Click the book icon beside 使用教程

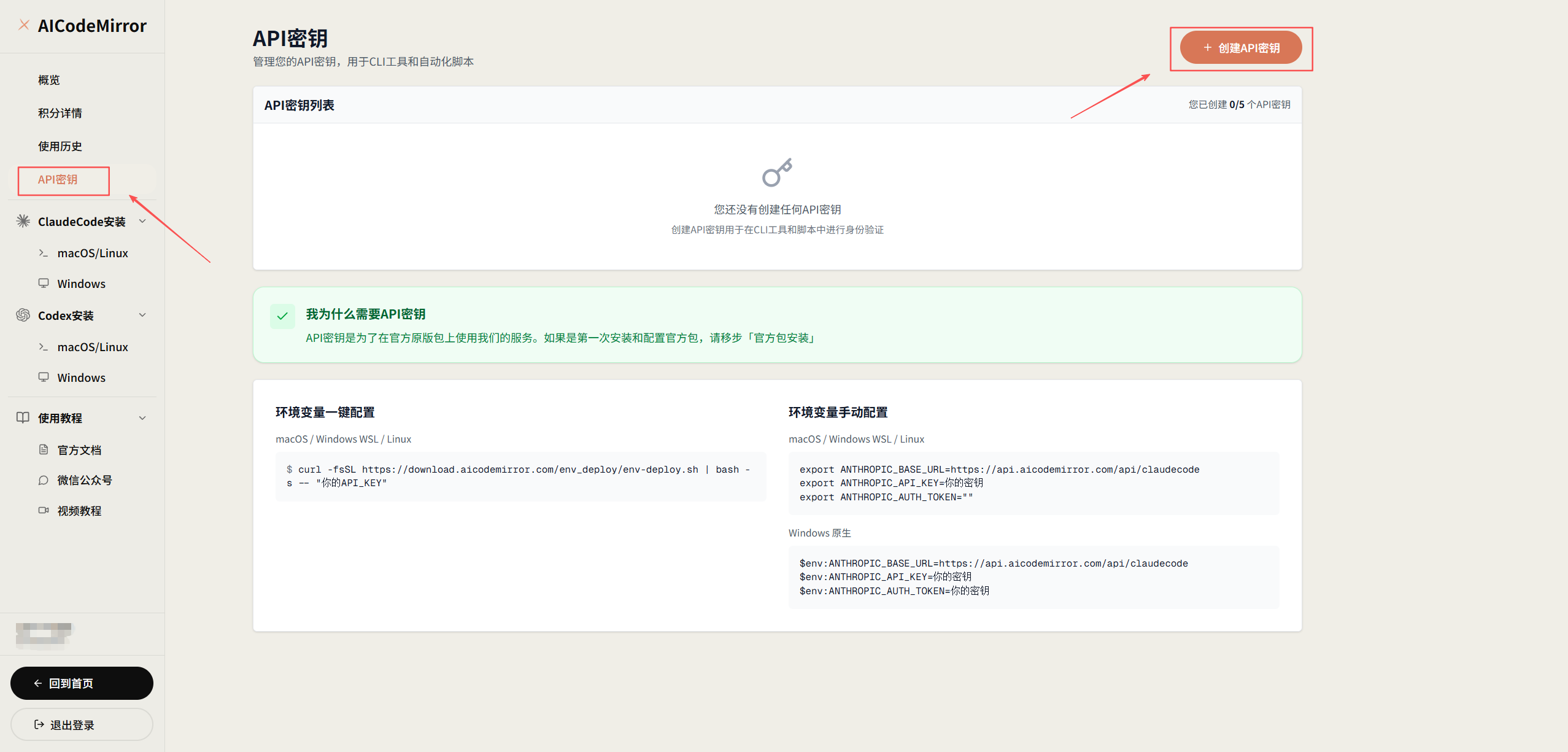(x=23, y=417)
